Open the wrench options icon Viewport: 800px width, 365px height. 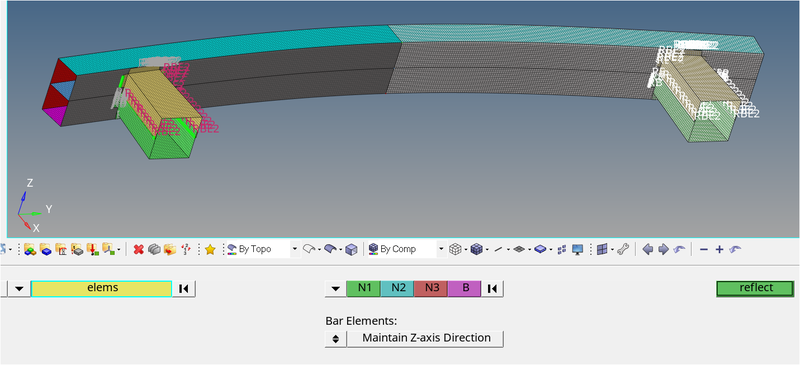pos(623,250)
